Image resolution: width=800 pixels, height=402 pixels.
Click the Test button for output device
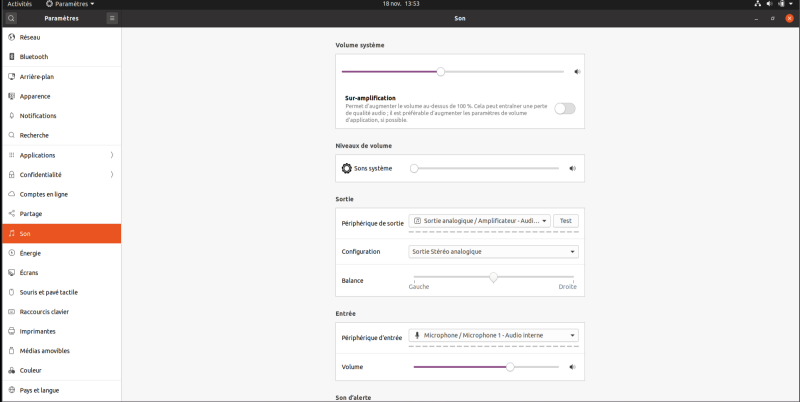566,221
